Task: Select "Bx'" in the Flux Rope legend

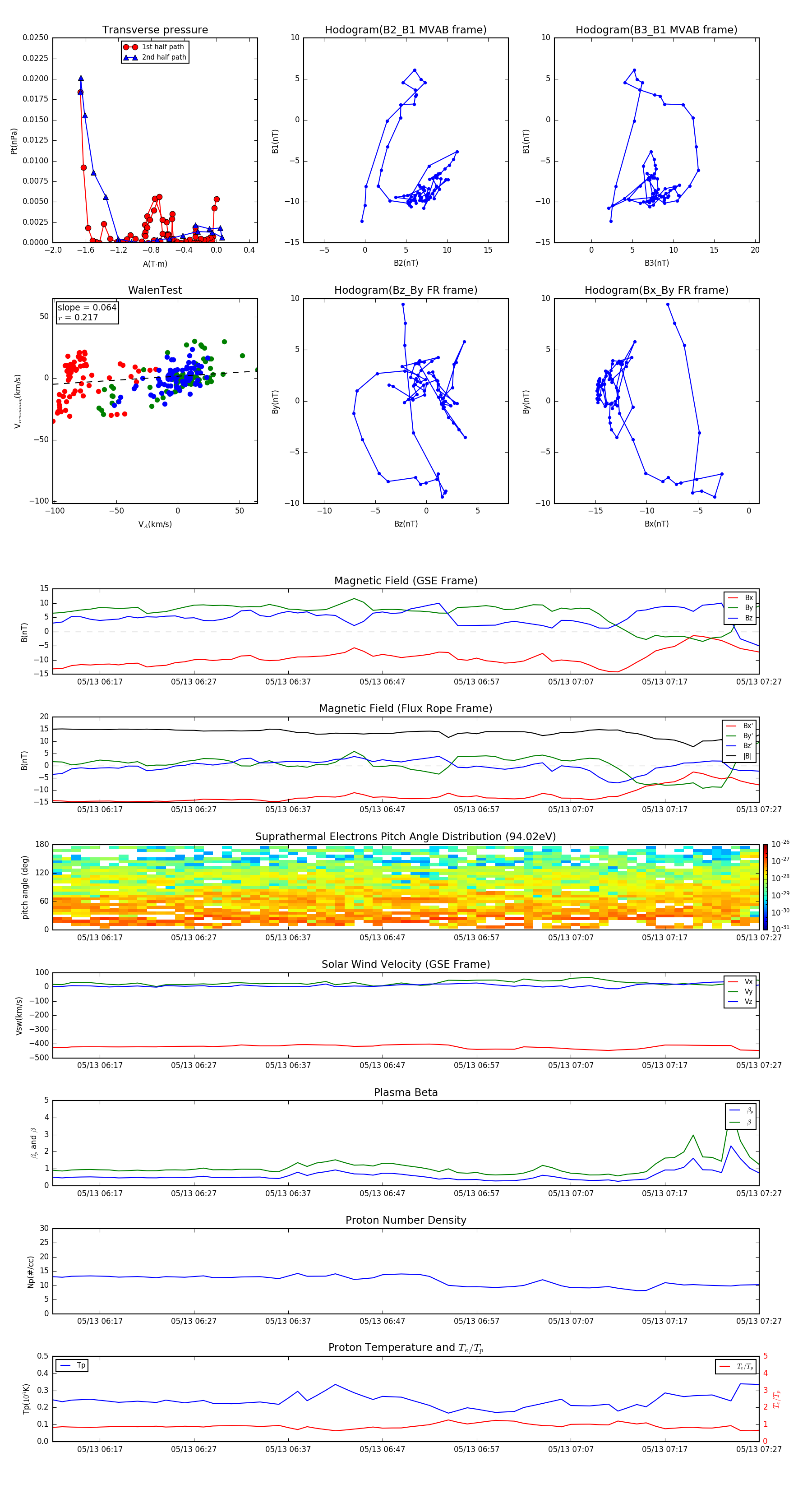Action: tap(740, 726)
